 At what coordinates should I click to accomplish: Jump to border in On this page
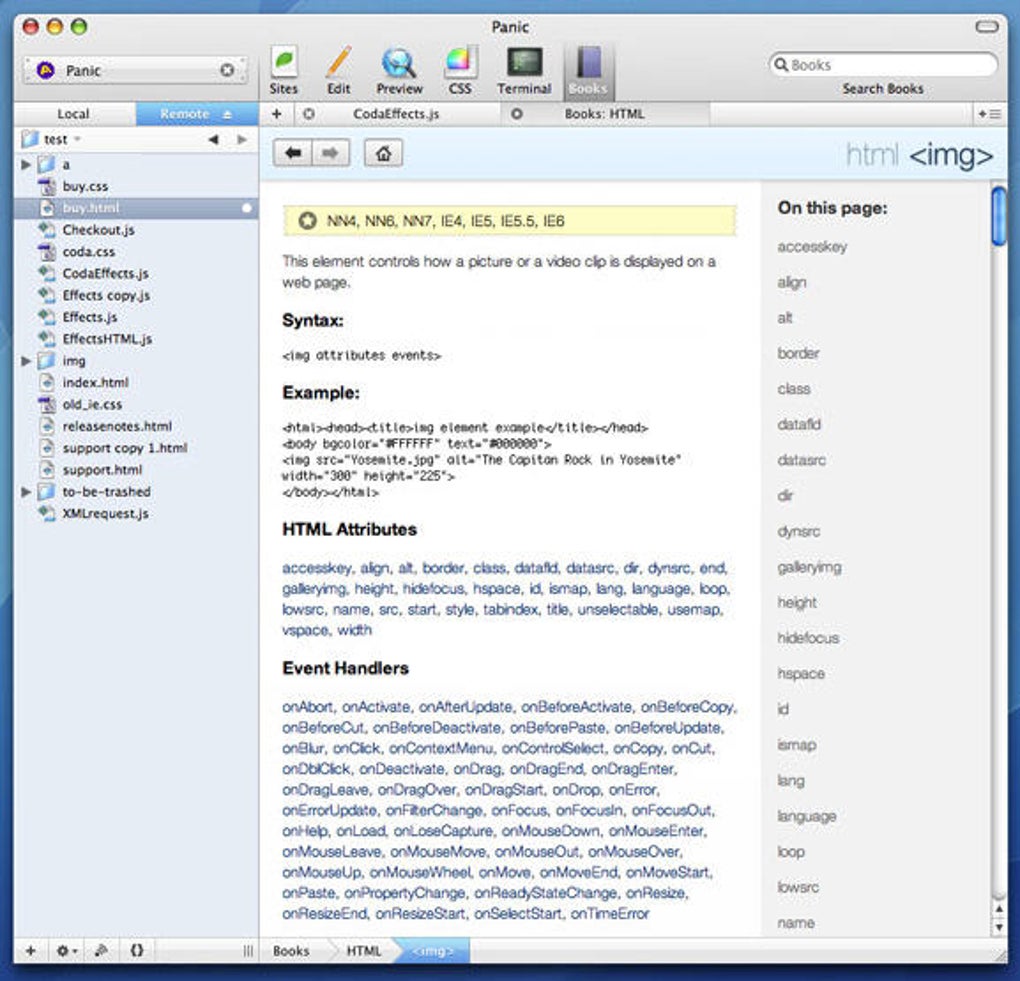point(798,353)
